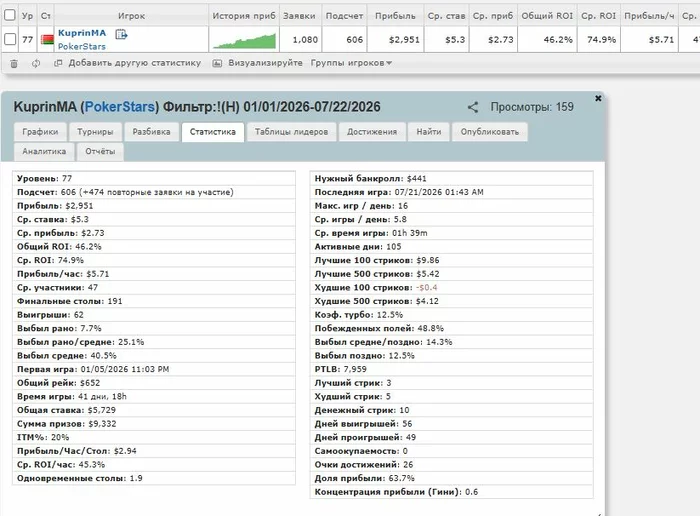Image resolution: width=700 pixels, height=516 pixels.
Task: Click Добавить другую статистику link
Action: coord(134,63)
